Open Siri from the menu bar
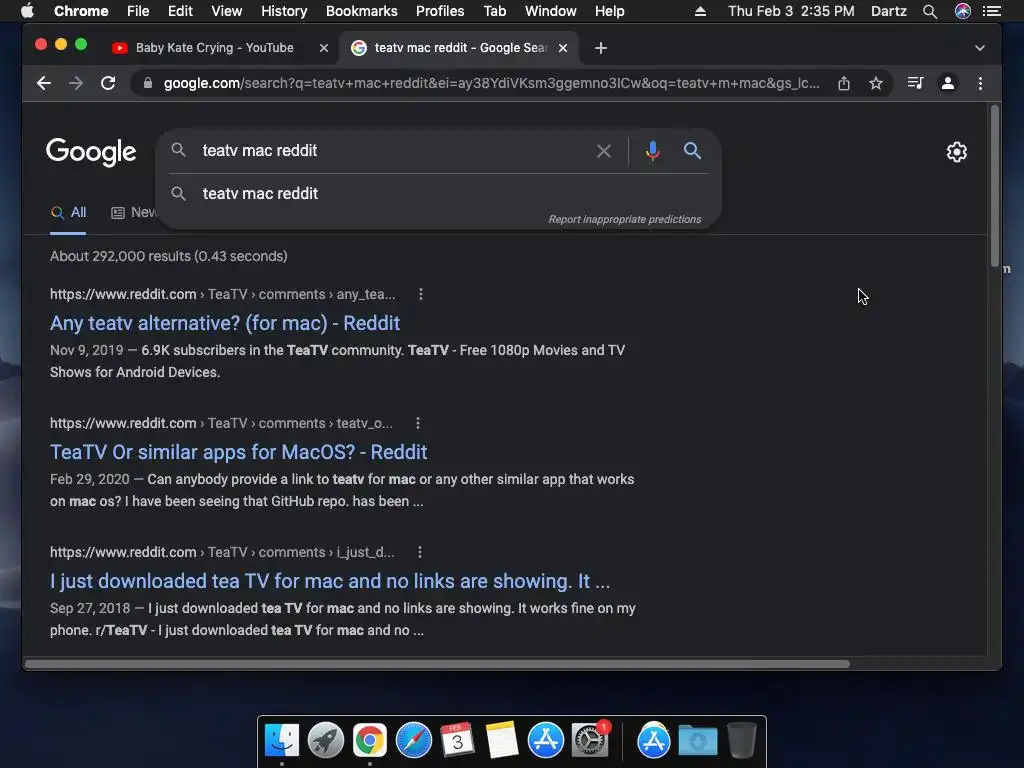 click(x=963, y=11)
